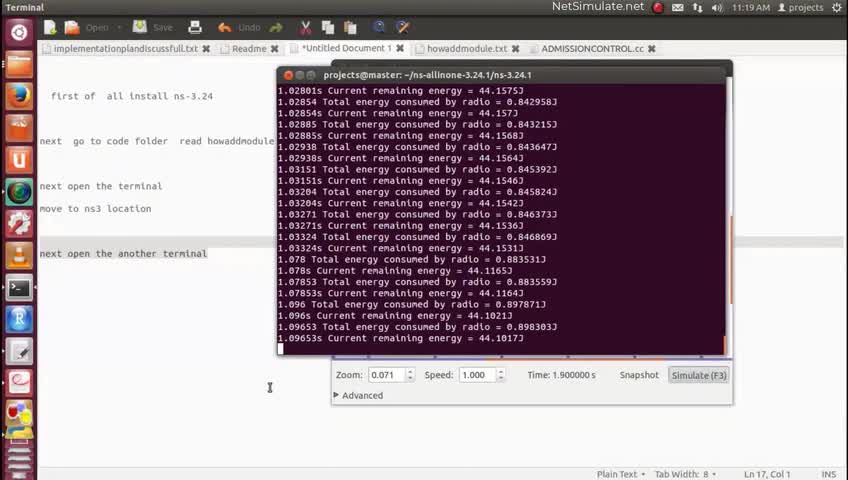This screenshot has height=480, width=848.
Task: Open the network connection indicator
Action: (698, 8)
